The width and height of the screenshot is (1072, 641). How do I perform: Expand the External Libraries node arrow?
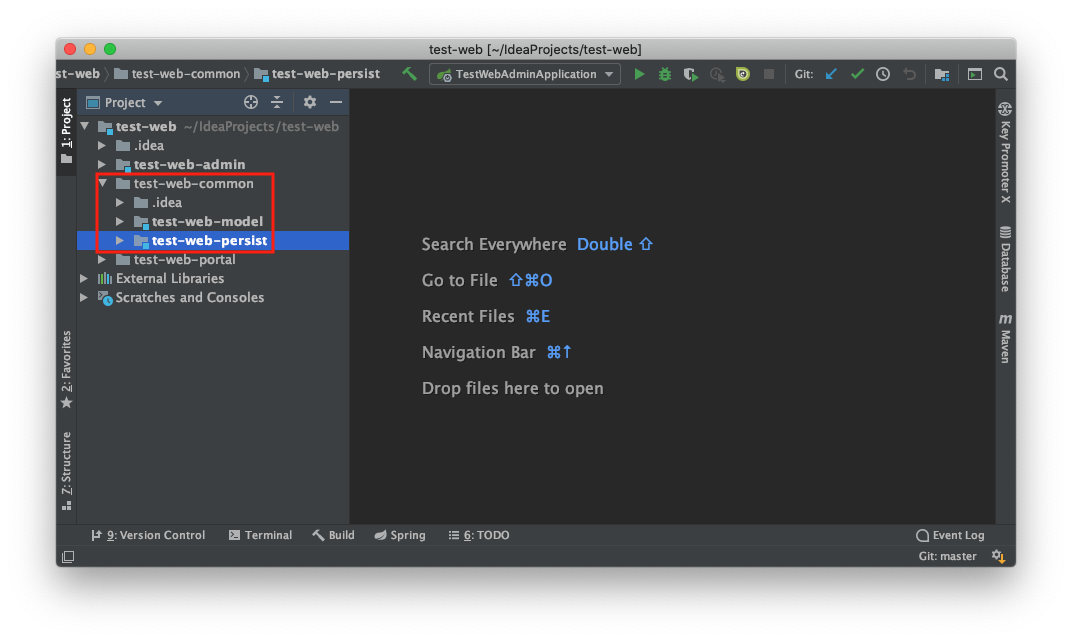[84, 278]
